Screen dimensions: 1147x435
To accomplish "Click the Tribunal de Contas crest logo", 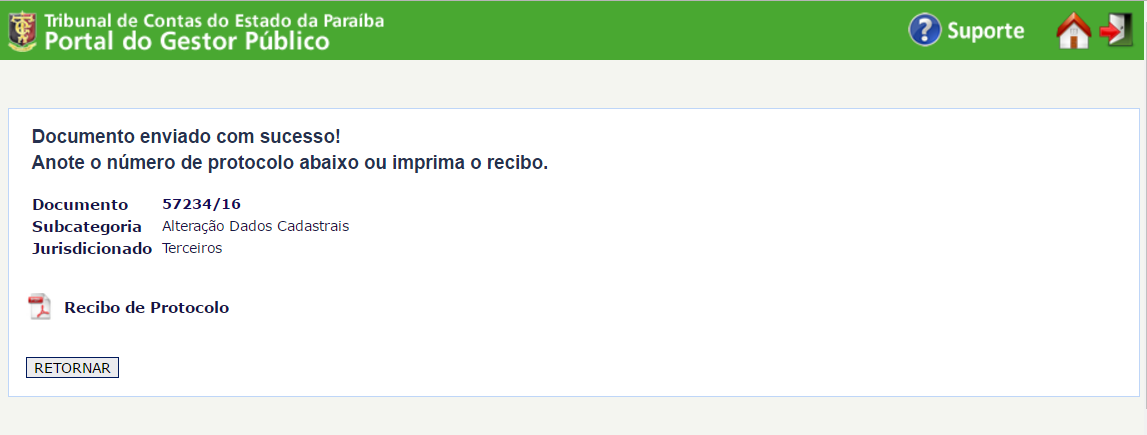I will point(21,31).
